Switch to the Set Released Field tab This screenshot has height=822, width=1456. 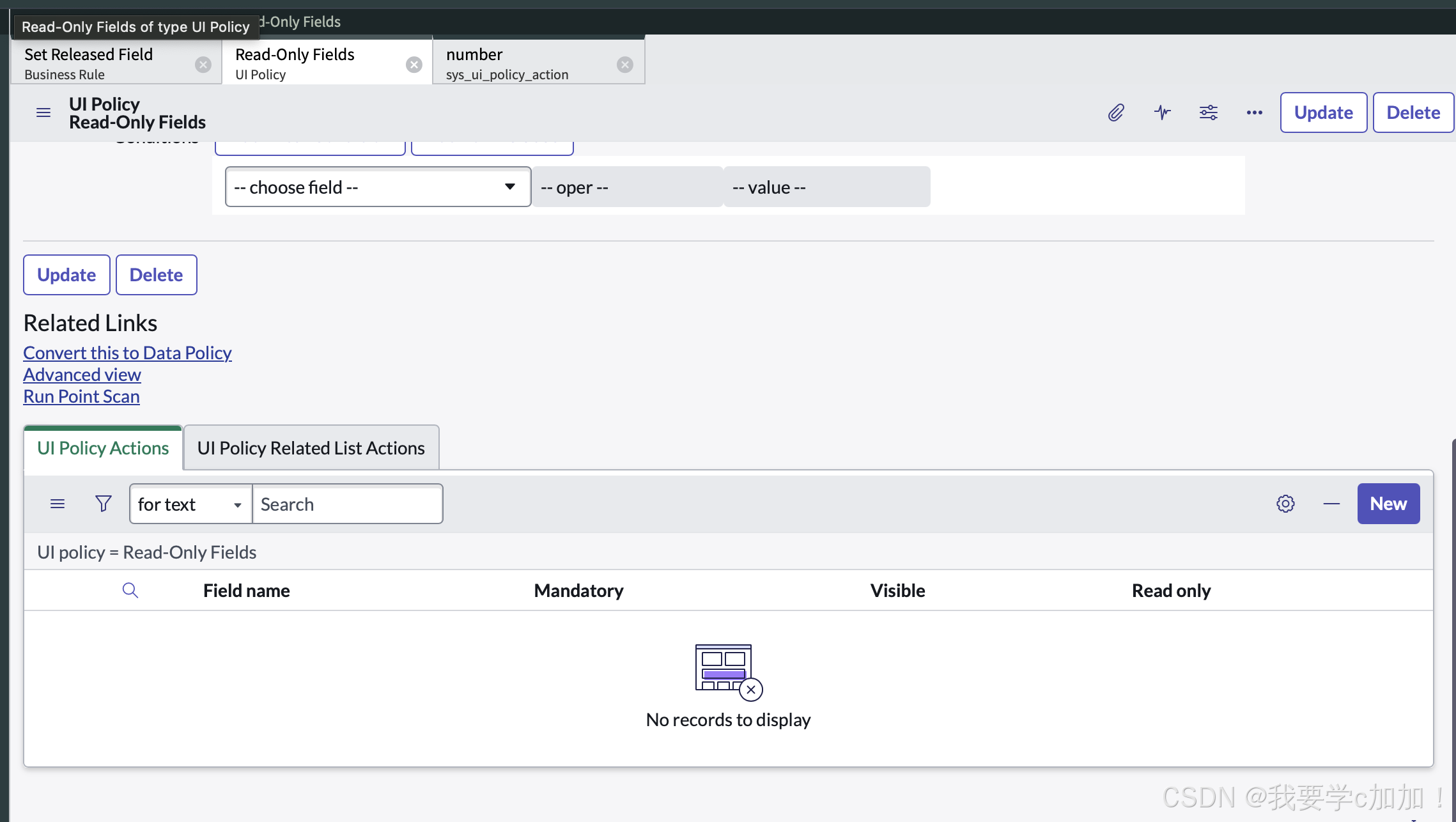pos(102,63)
